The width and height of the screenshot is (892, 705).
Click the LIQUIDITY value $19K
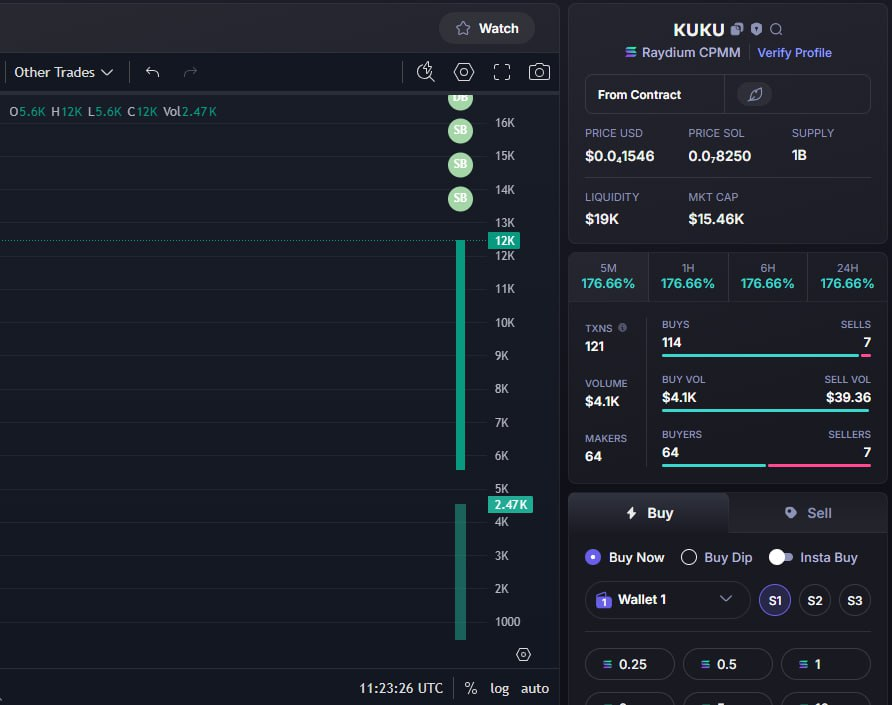601,219
